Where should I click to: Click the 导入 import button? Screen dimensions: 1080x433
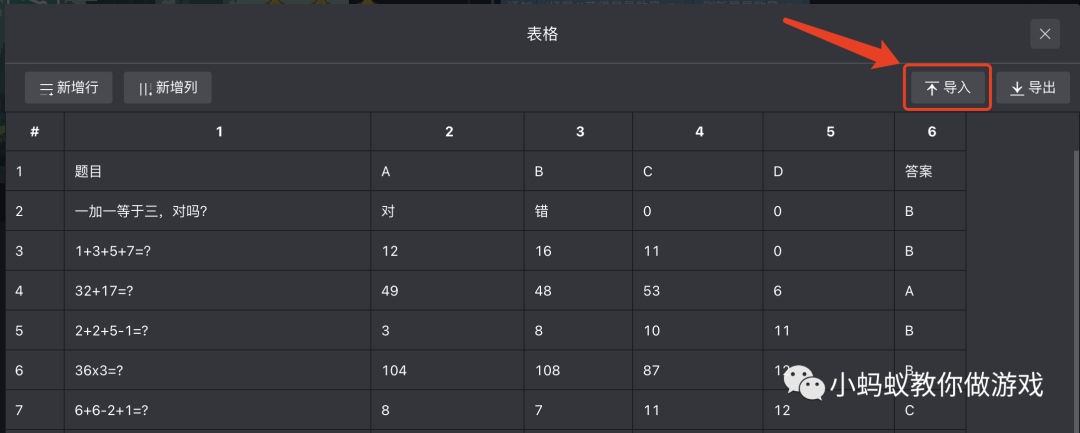tap(948, 87)
